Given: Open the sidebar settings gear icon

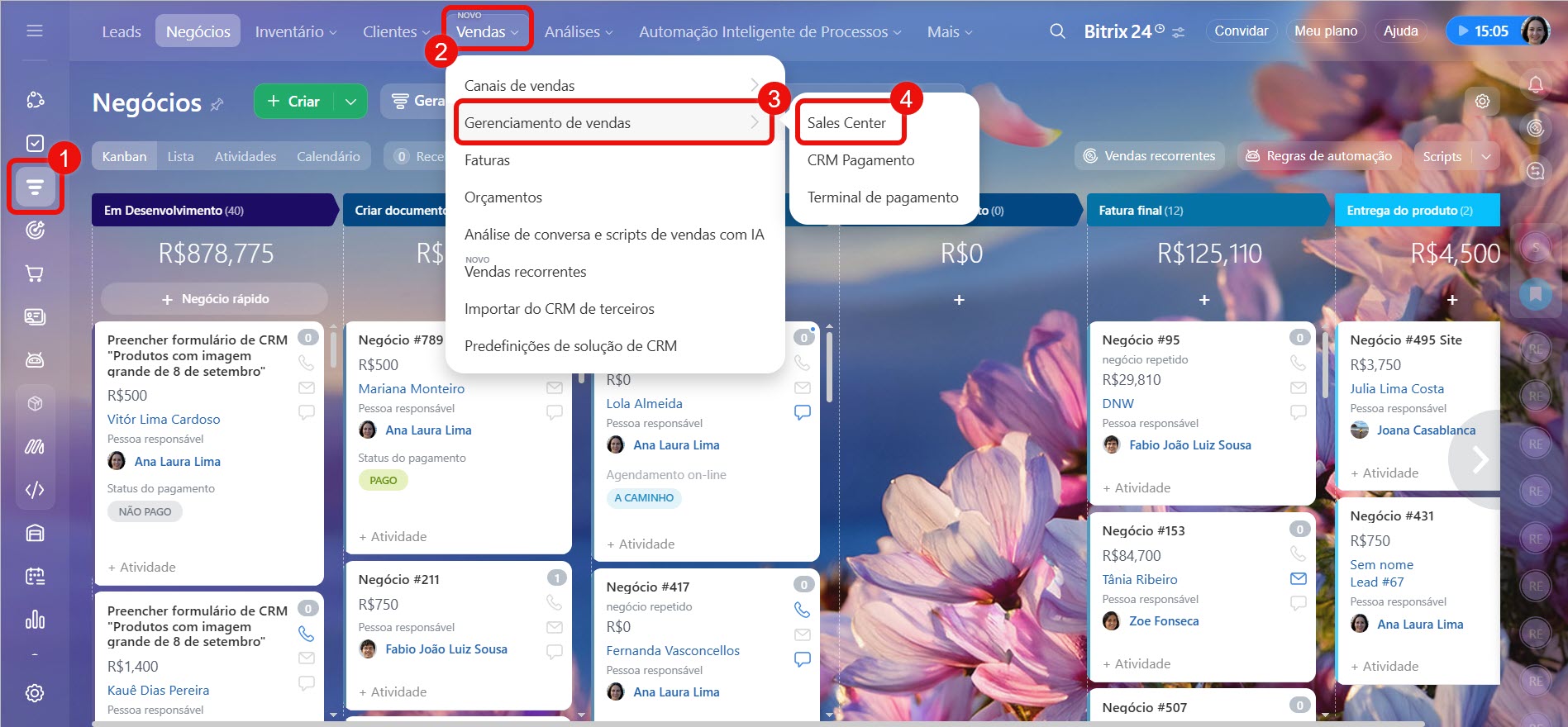Looking at the screenshot, I should [x=35, y=693].
